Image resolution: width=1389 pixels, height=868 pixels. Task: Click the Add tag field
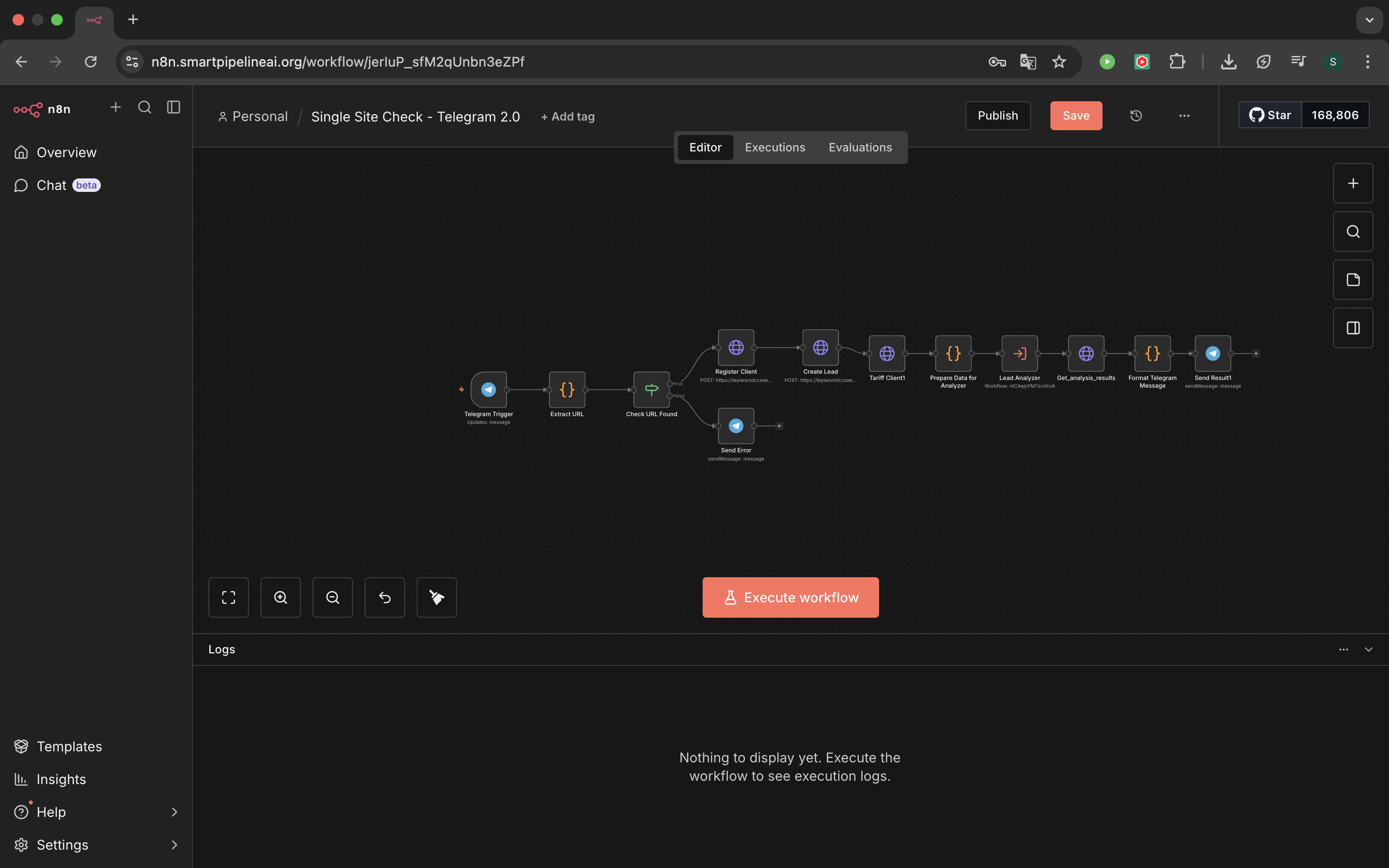click(x=568, y=117)
